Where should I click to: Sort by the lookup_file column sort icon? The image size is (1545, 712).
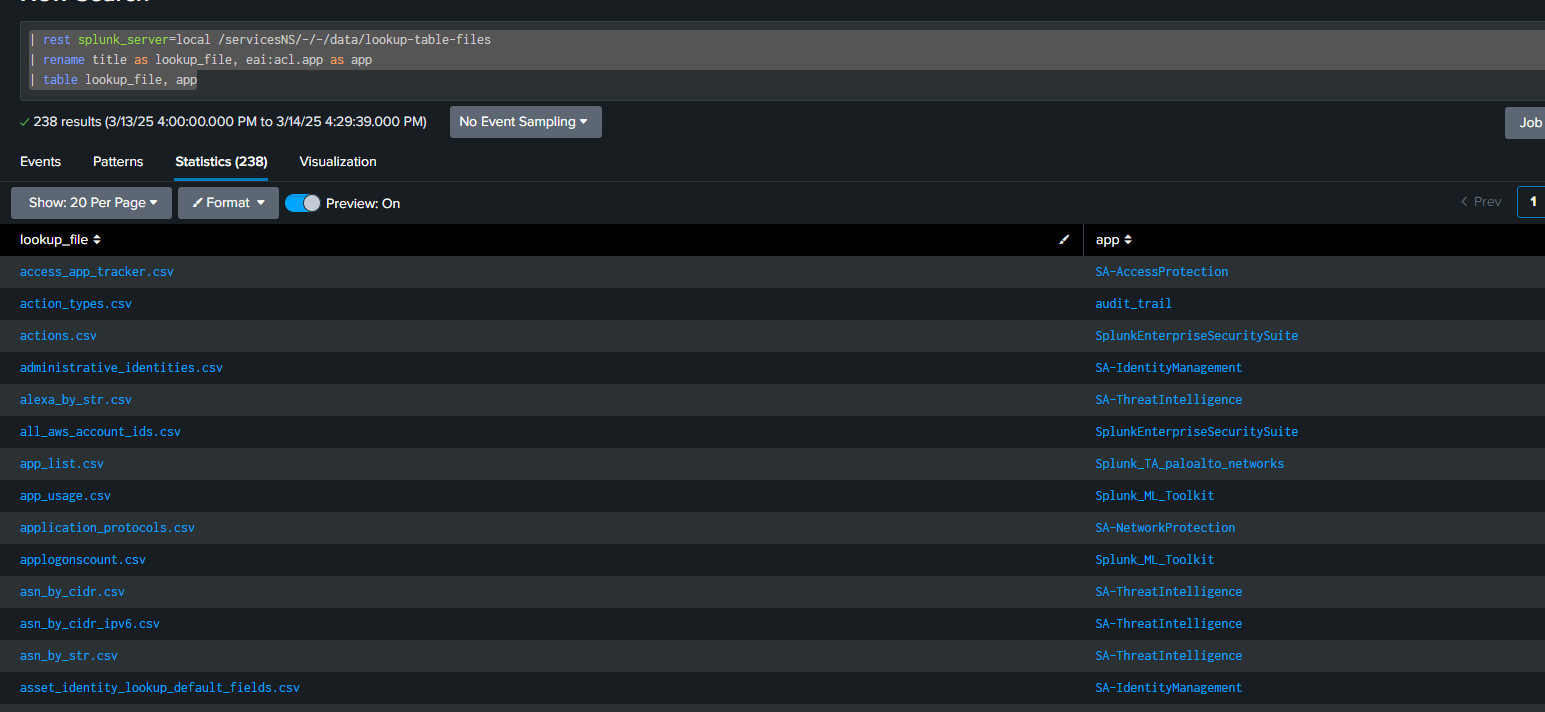[97, 240]
